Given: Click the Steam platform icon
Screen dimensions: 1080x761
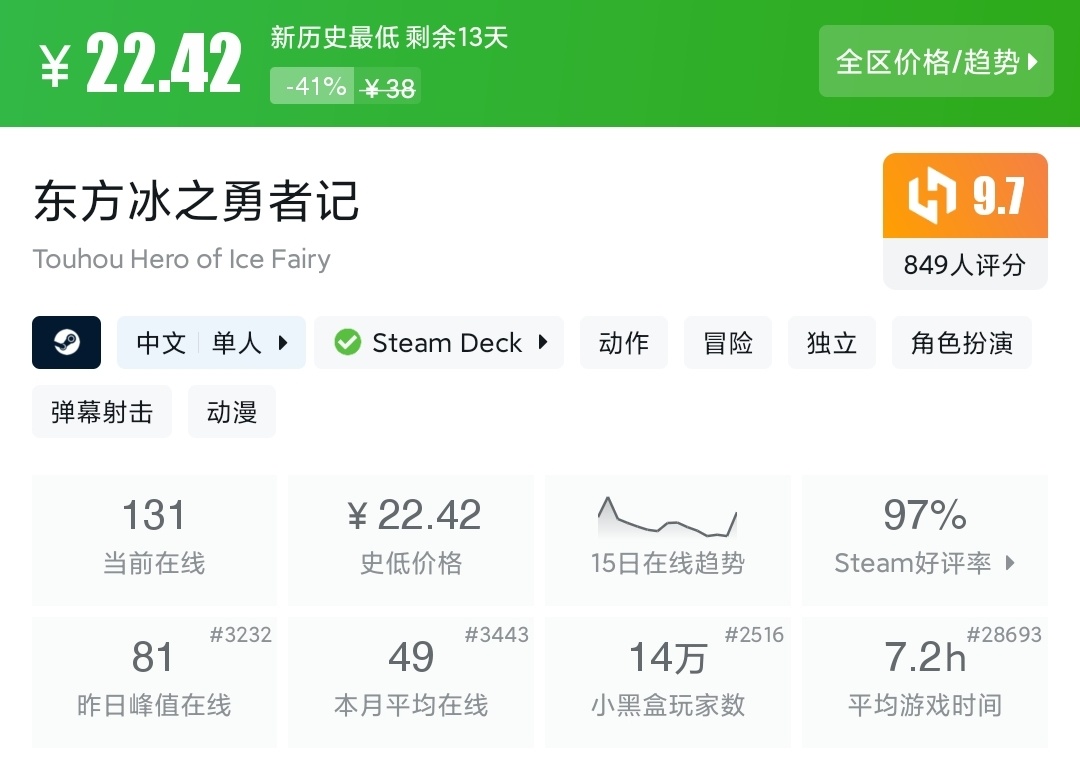Looking at the screenshot, I should pyautogui.click(x=67, y=343).
